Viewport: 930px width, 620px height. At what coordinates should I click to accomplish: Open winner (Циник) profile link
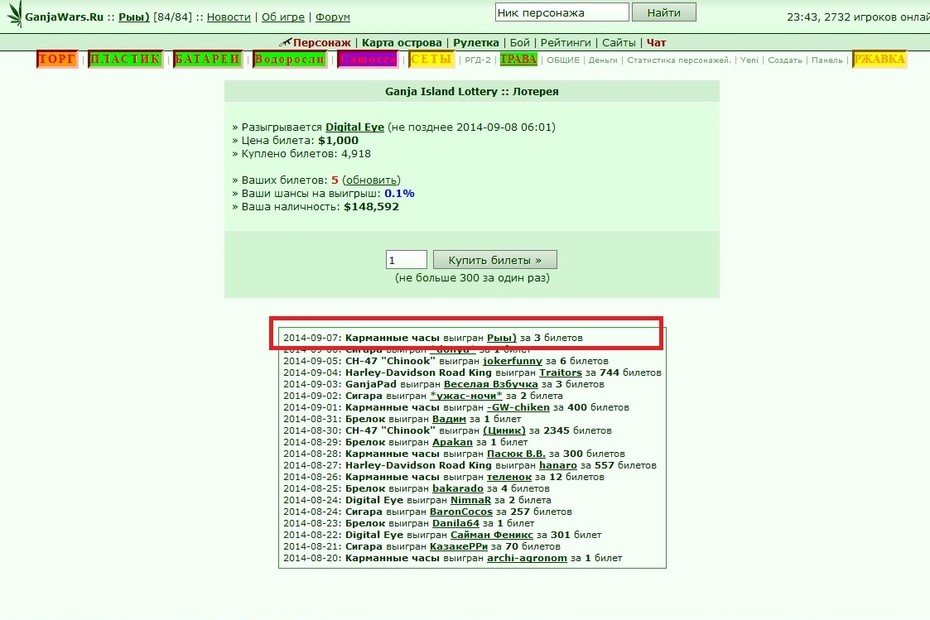tap(504, 430)
